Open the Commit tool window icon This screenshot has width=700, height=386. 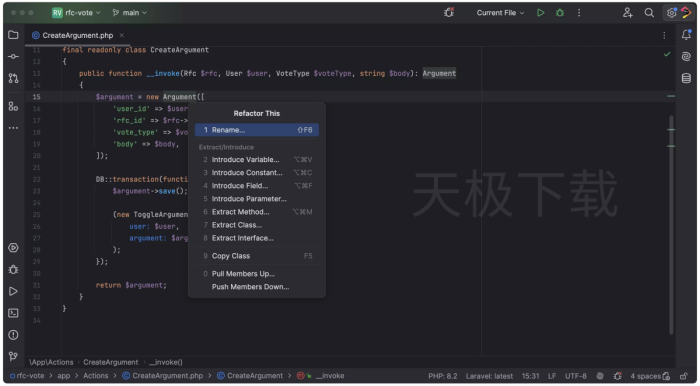[13, 56]
